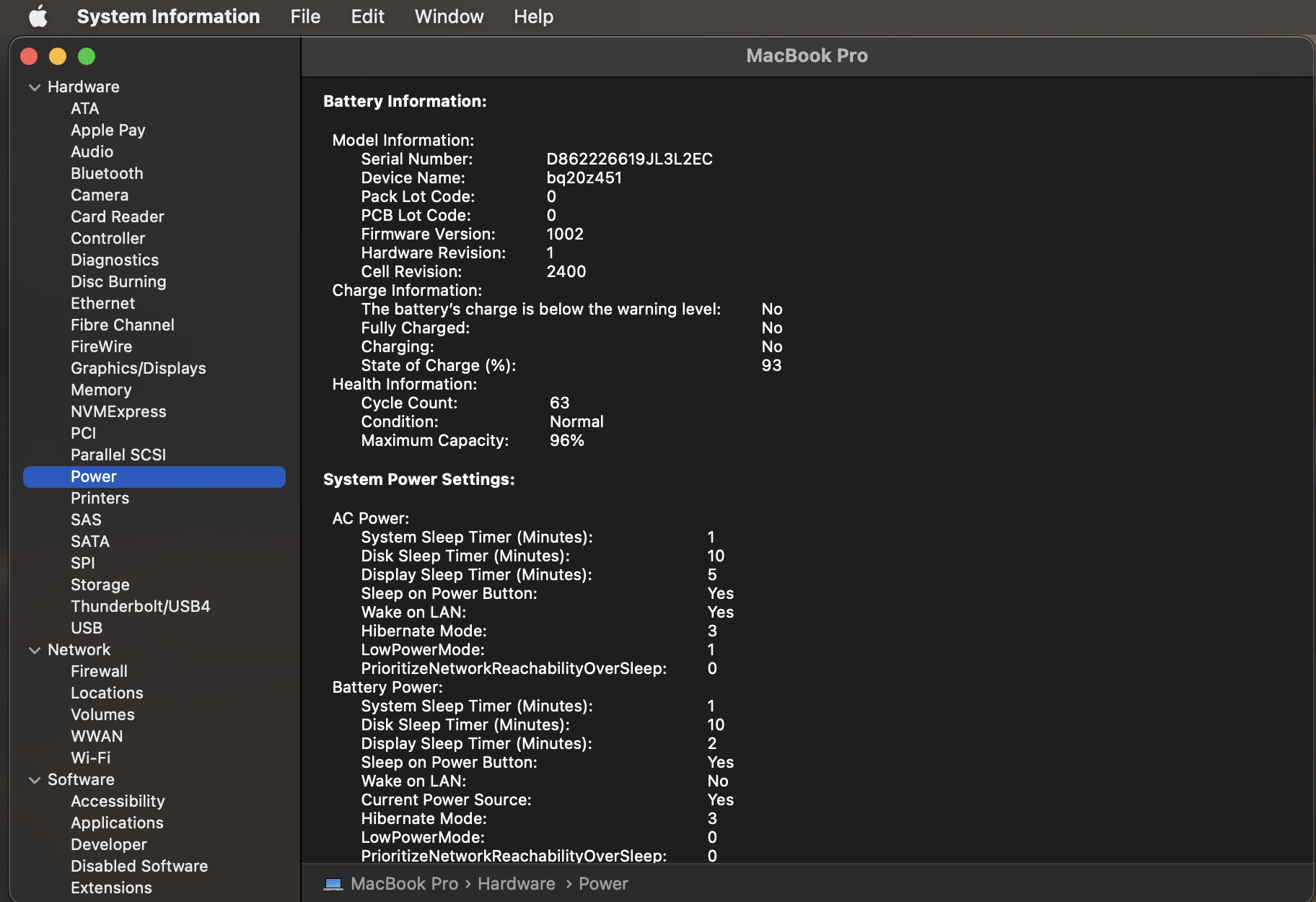This screenshot has width=1316, height=902.
Task: Click the Health Information label
Action: pos(404,384)
